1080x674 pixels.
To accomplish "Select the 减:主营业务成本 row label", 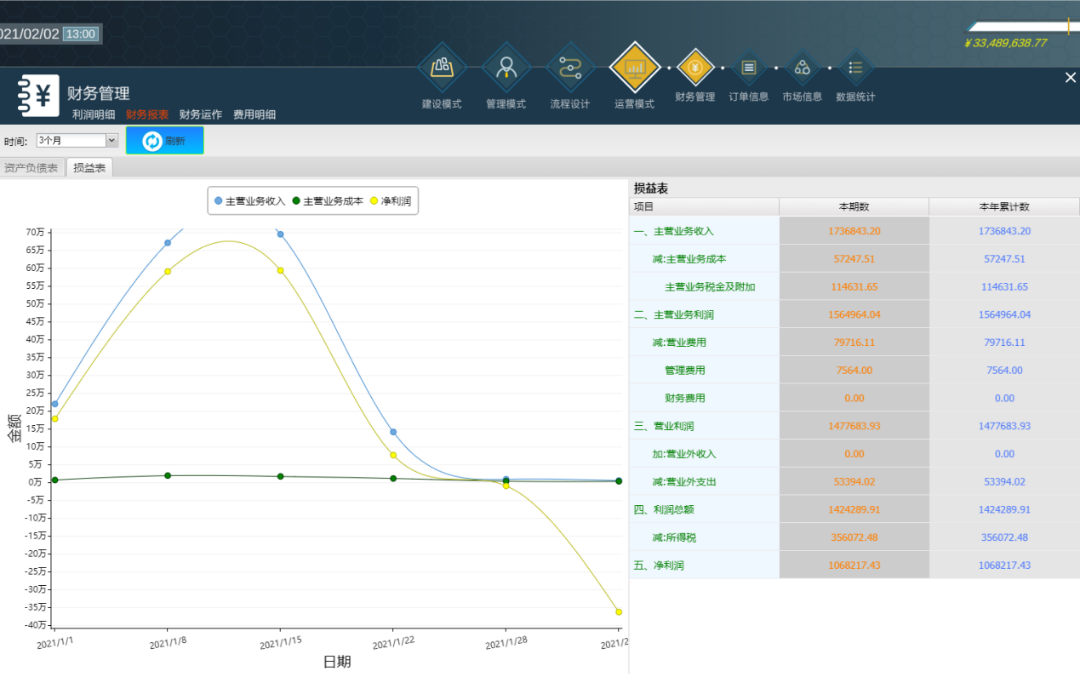I will (x=689, y=259).
